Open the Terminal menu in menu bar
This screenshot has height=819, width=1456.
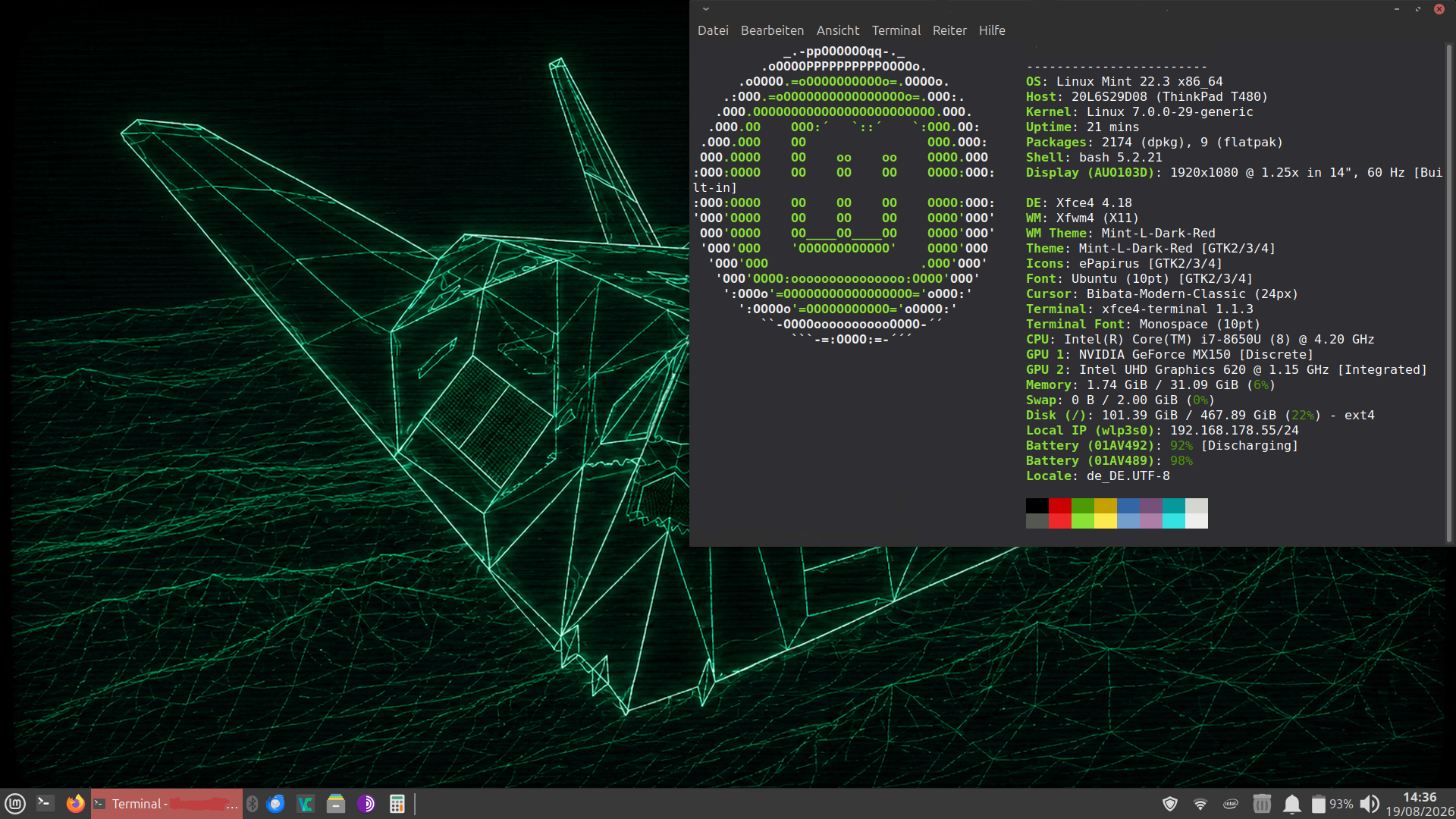(896, 30)
